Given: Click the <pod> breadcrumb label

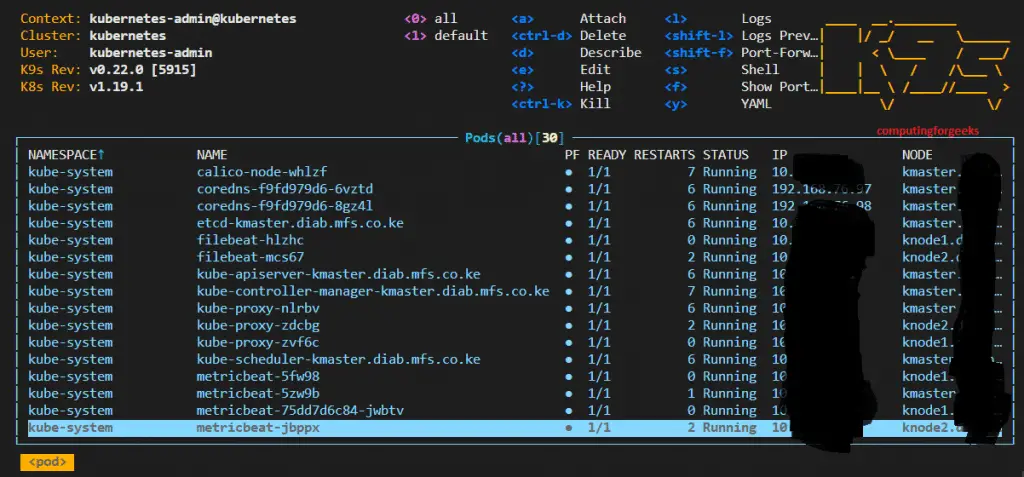Looking at the screenshot, I should [47, 462].
